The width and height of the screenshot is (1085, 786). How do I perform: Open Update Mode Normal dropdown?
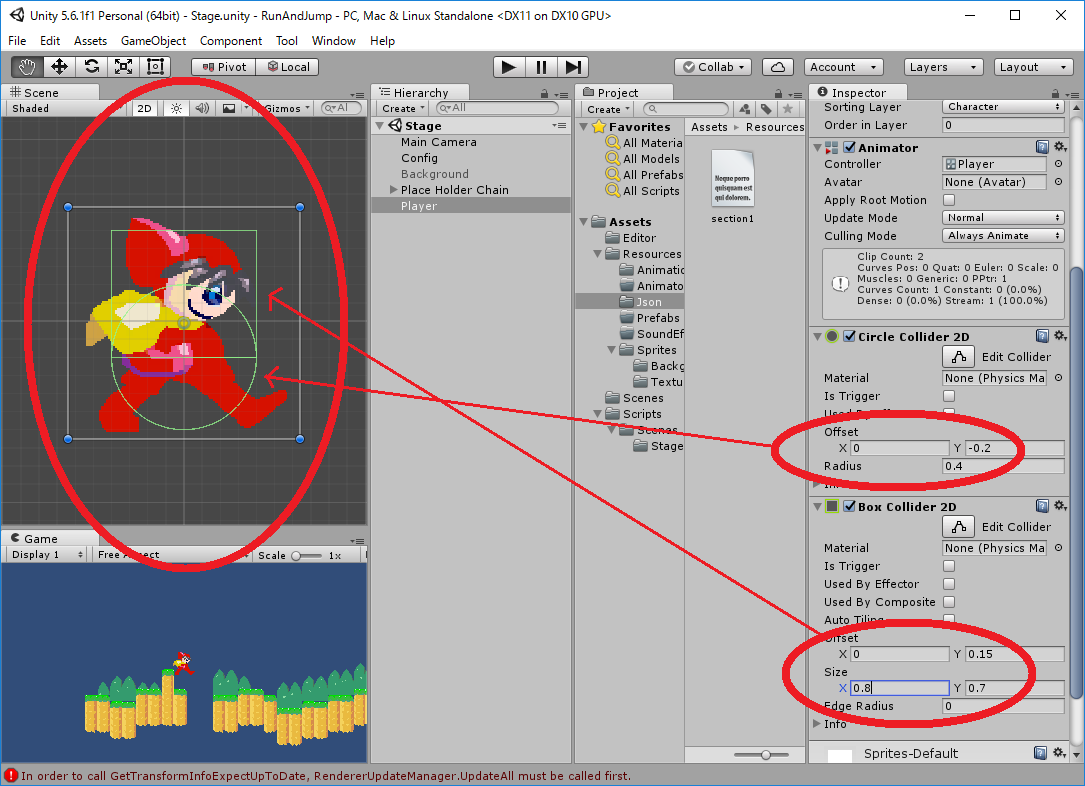[x=1003, y=217]
